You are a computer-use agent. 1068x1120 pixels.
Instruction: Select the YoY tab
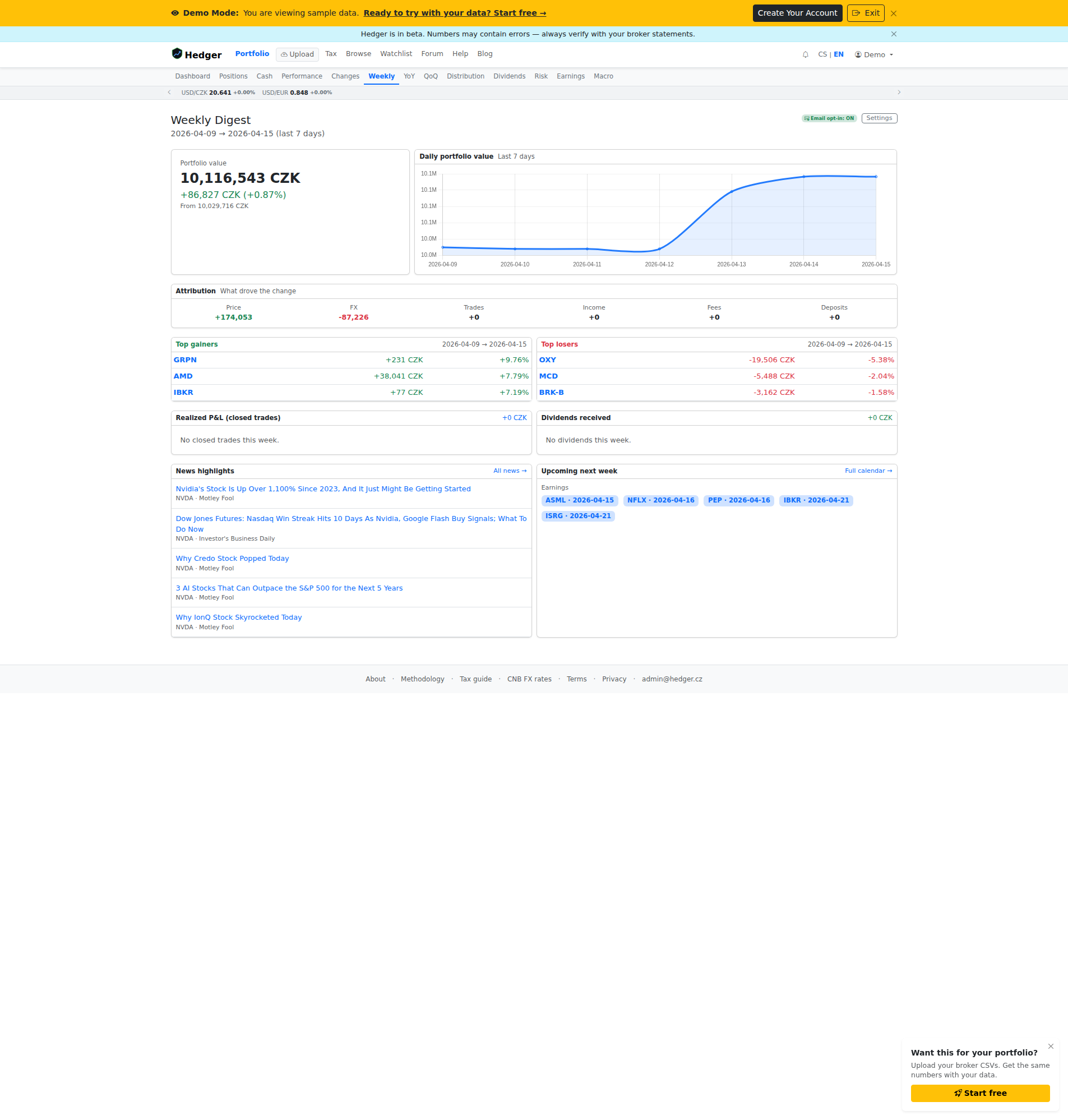coord(409,76)
